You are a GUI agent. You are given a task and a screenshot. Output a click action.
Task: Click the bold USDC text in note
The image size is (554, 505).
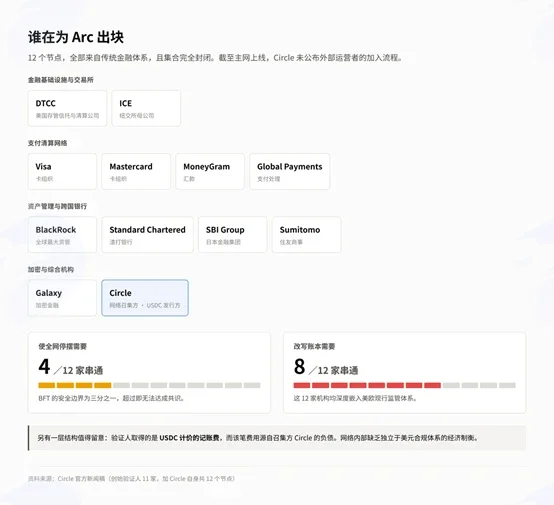(x=191, y=438)
